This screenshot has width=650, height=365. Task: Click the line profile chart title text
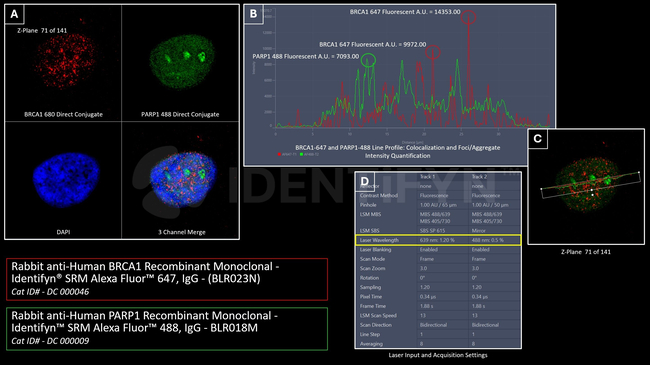[398, 151]
